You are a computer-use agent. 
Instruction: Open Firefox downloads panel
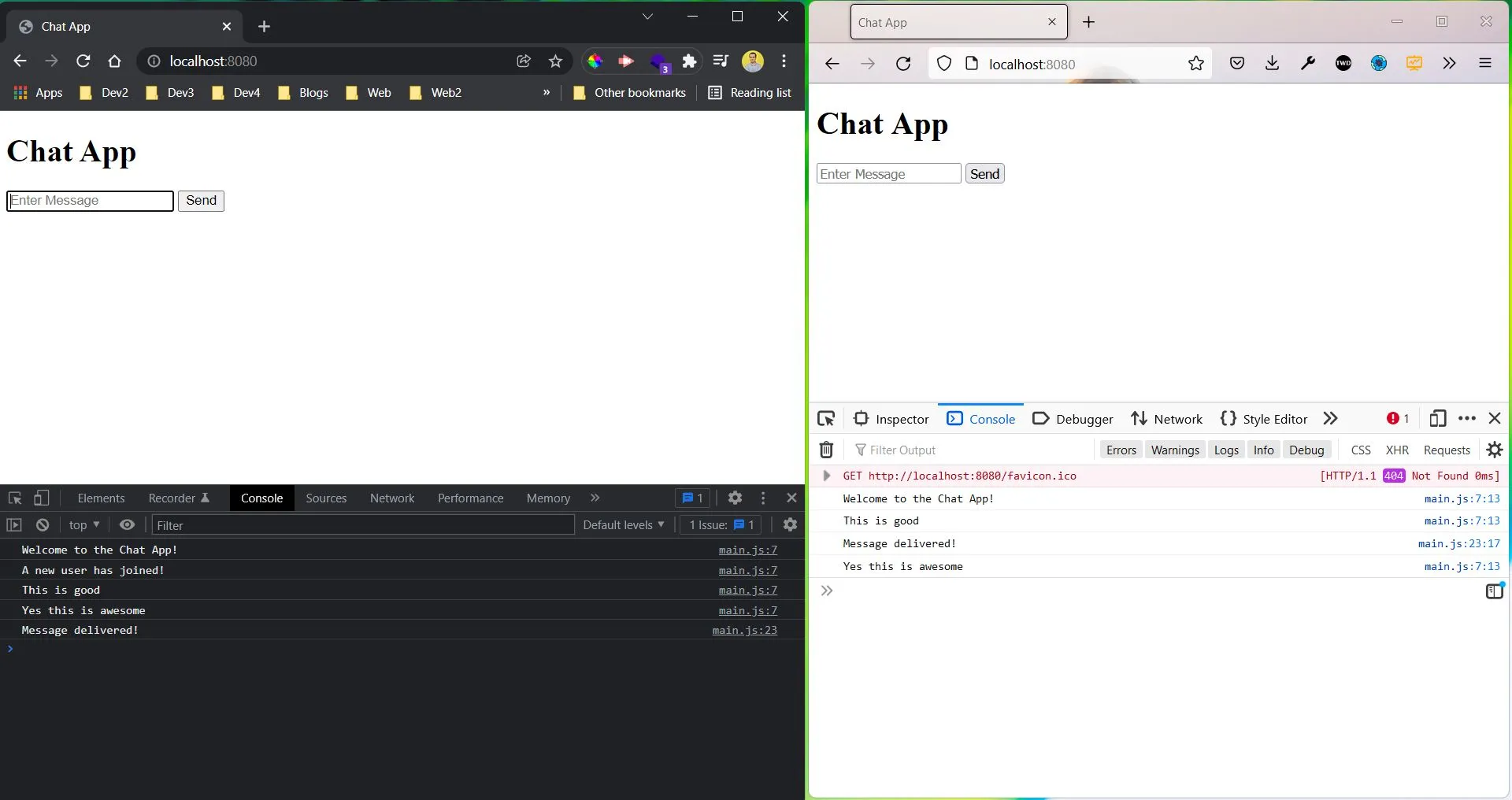pyautogui.click(x=1272, y=64)
